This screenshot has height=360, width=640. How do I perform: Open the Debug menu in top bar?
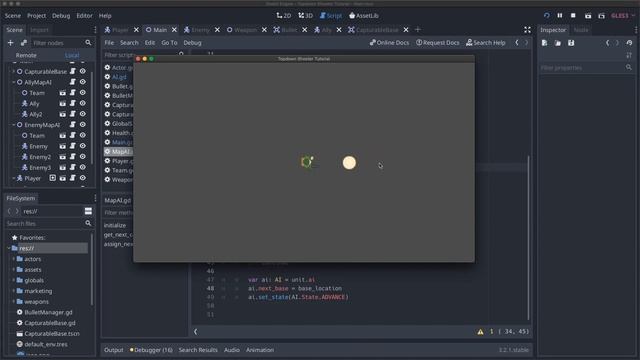click(x=61, y=16)
